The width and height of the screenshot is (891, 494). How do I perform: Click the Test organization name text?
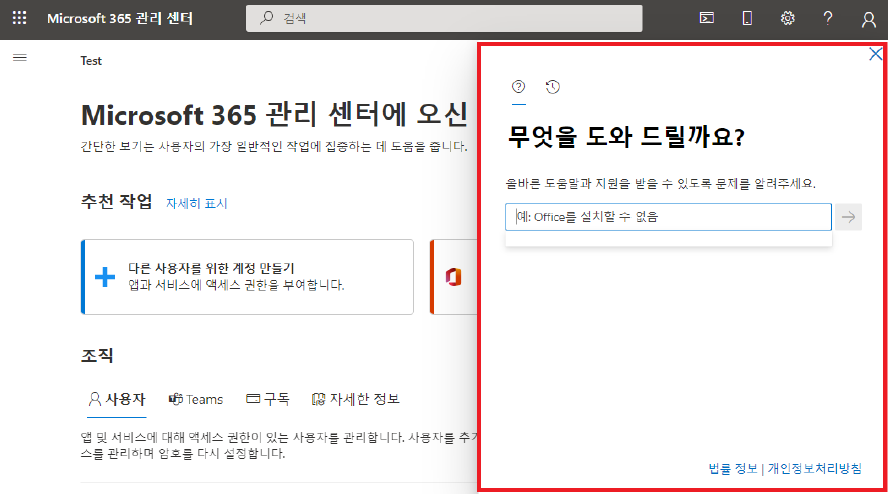91,61
